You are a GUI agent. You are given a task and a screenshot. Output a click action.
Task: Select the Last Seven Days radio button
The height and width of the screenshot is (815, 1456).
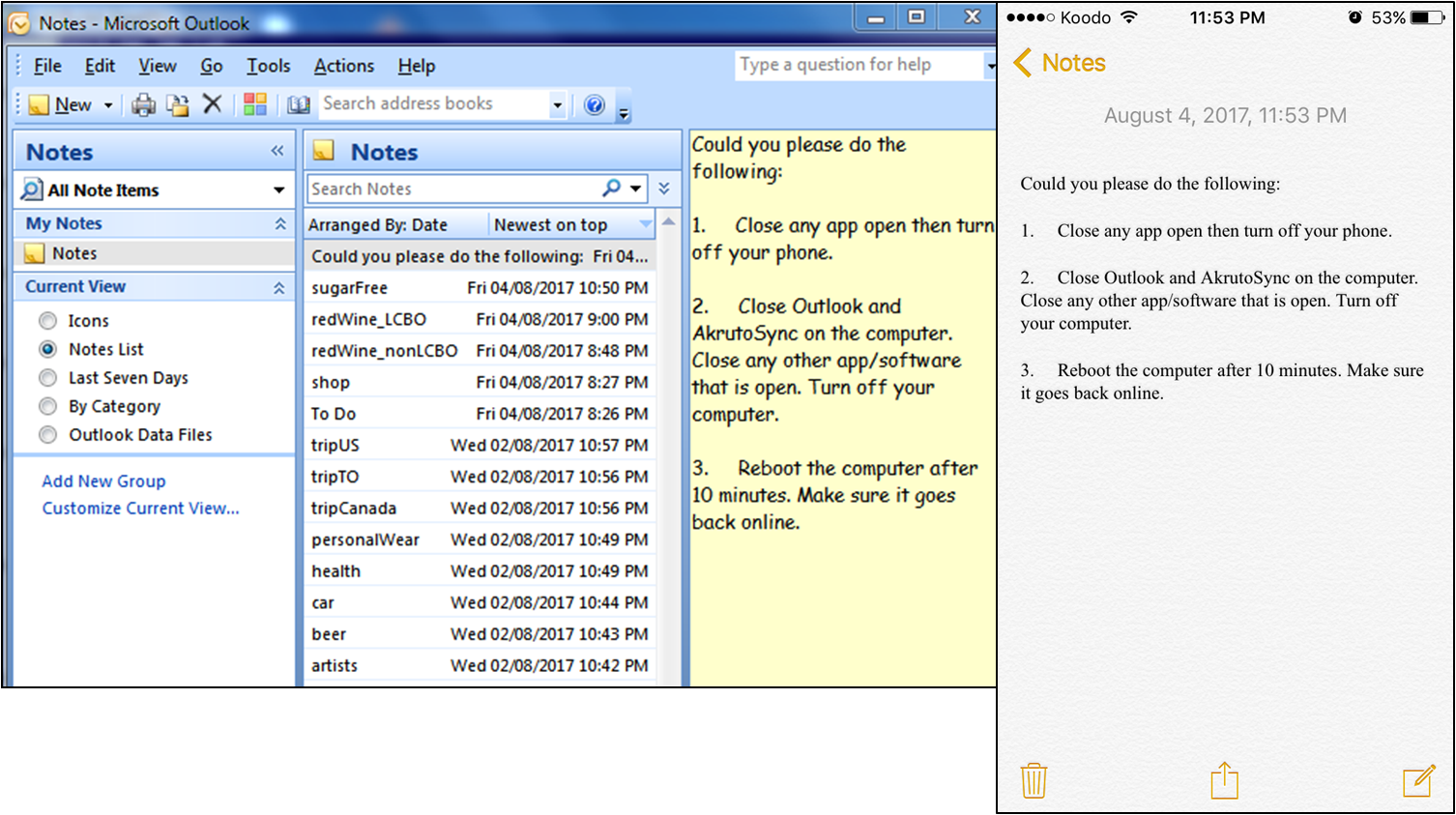47,378
